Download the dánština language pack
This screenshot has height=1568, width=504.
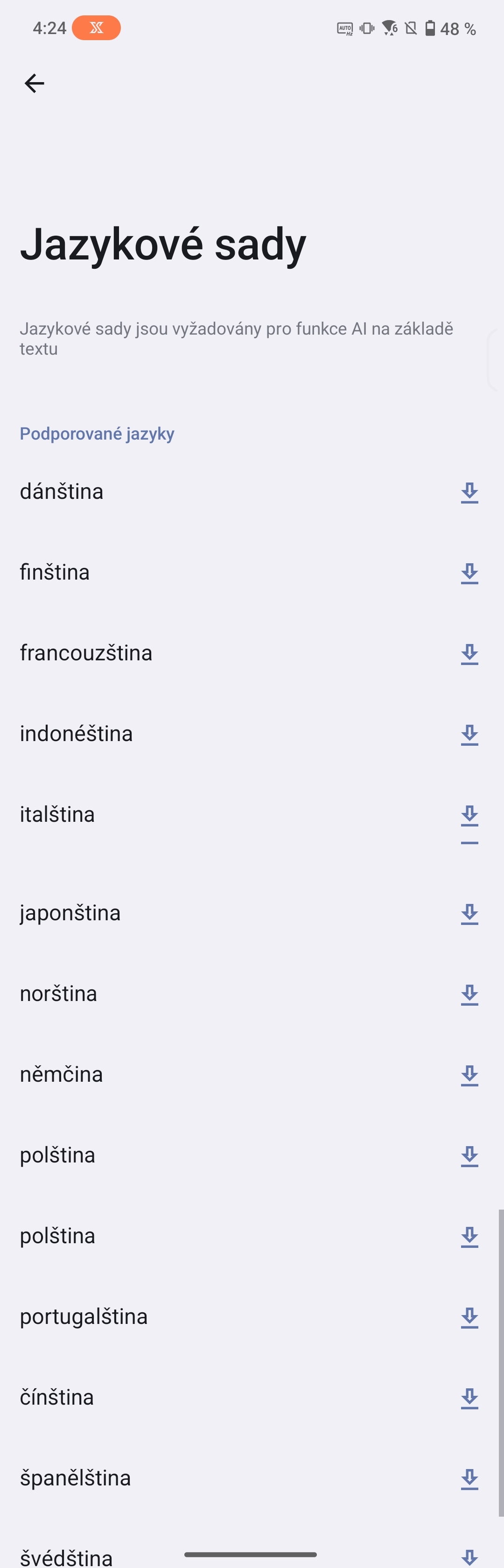[469, 492]
